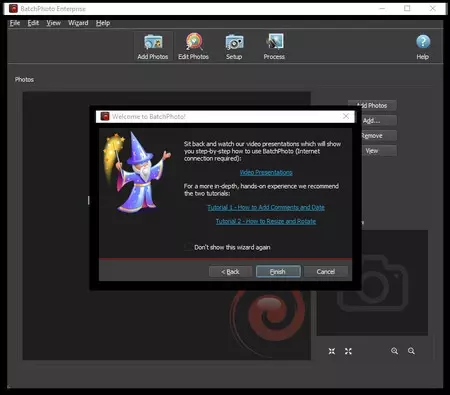Open the View menu
The width and height of the screenshot is (450, 395).
point(53,23)
